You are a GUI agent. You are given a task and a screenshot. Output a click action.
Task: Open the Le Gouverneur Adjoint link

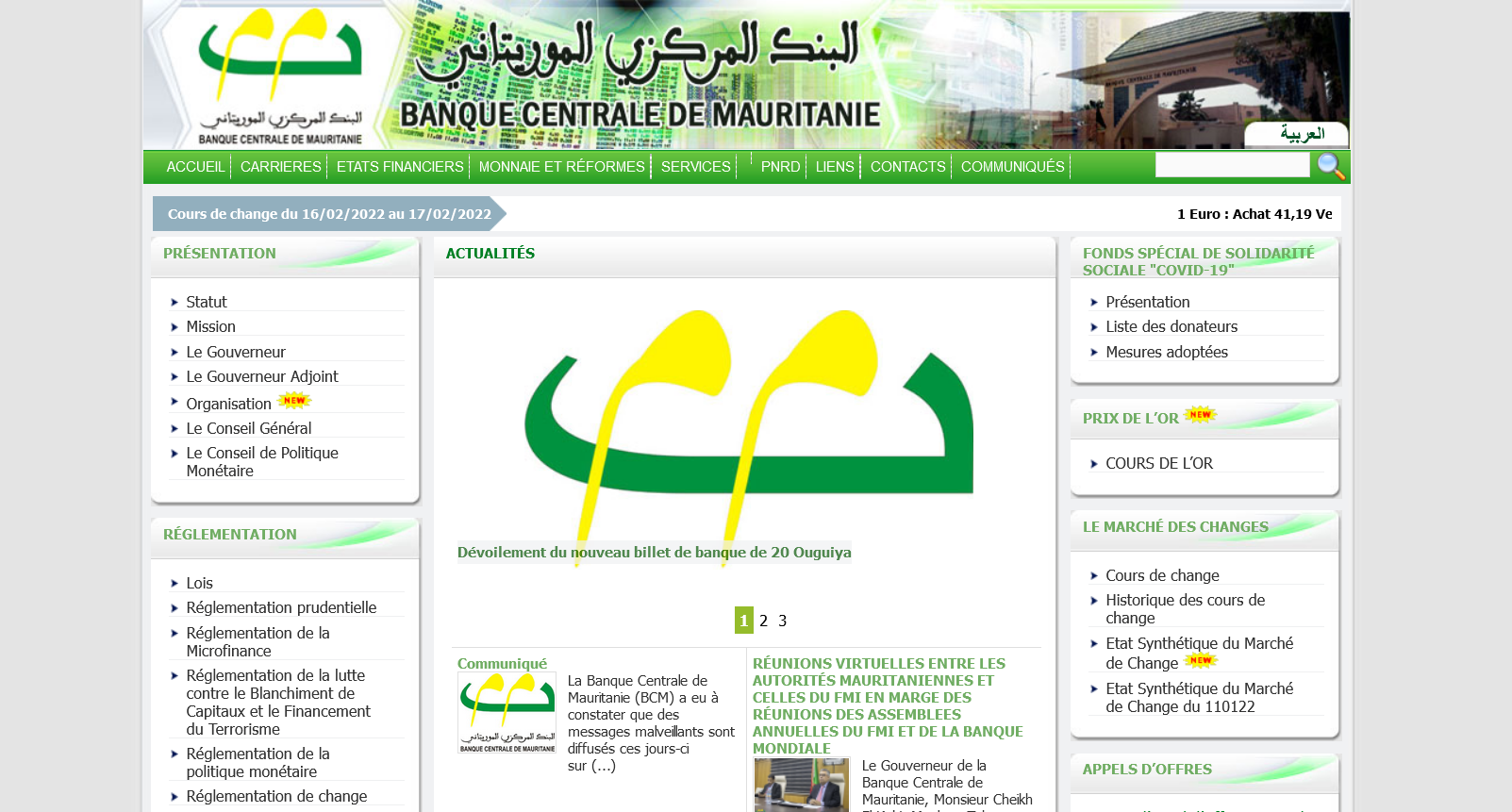(262, 376)
